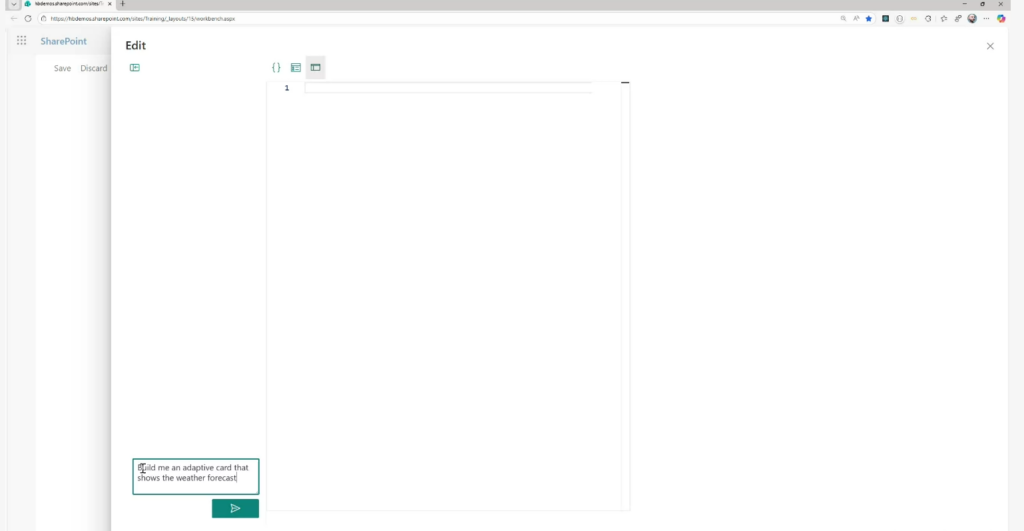Switch to the curly-braces code view
The height and width of the screenshot is (531, 1024).
[x=276, y=67]
